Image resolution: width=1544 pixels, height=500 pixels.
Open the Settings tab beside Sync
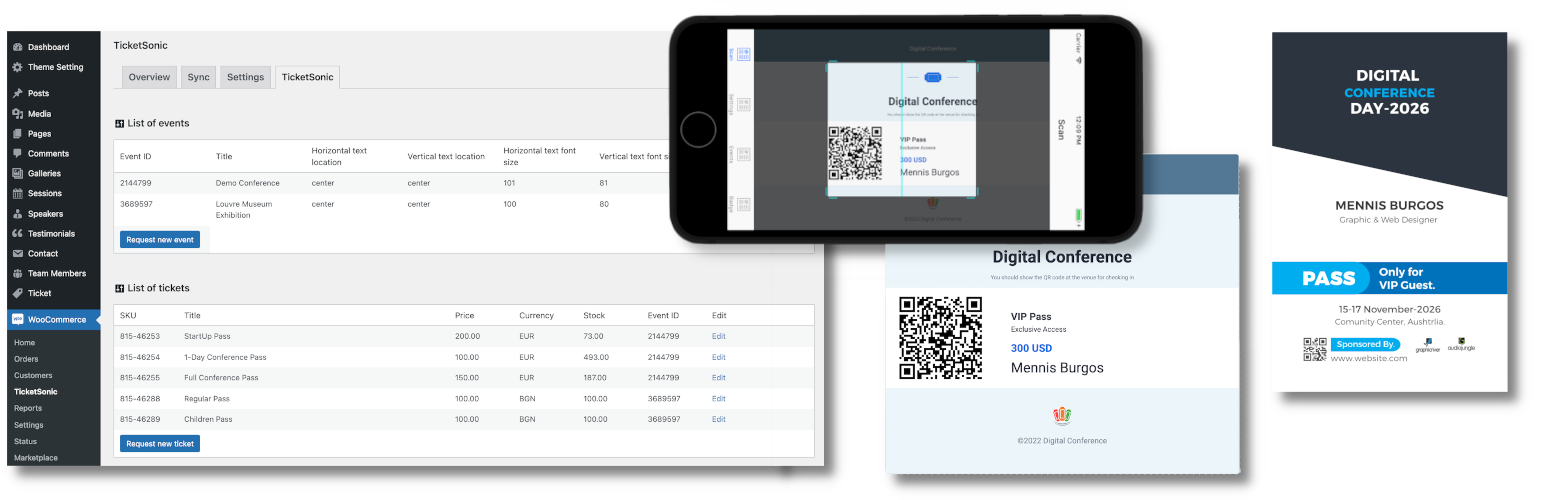pyautogui.click(x=245, y=77)
